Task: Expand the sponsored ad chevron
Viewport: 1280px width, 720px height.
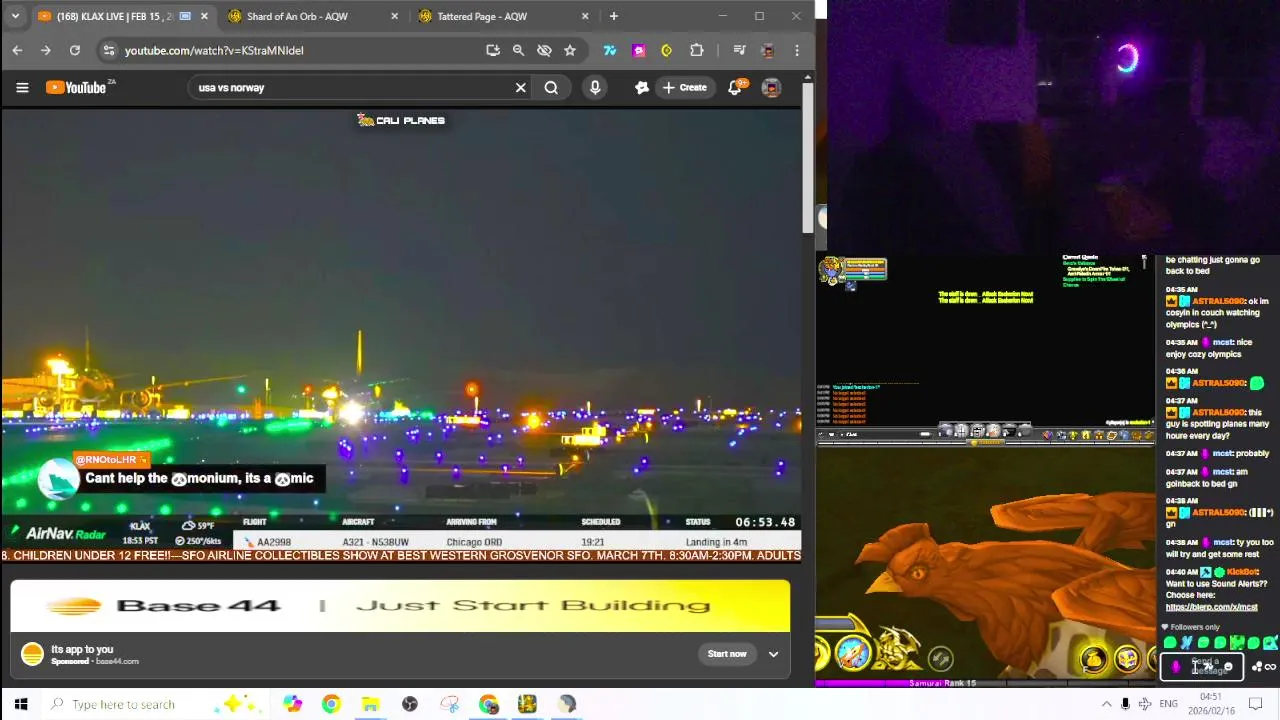Action: click(773, 654)
